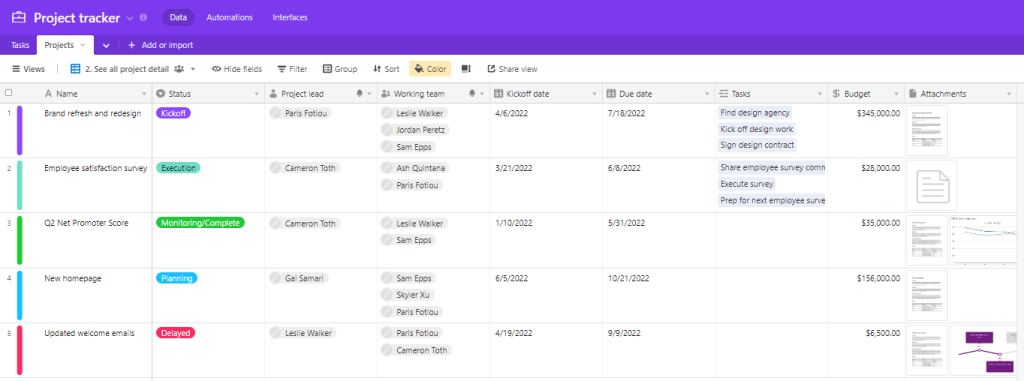Click the row height icon
This screenshot has height=381, width=1024.
click(x=466, y=69)
